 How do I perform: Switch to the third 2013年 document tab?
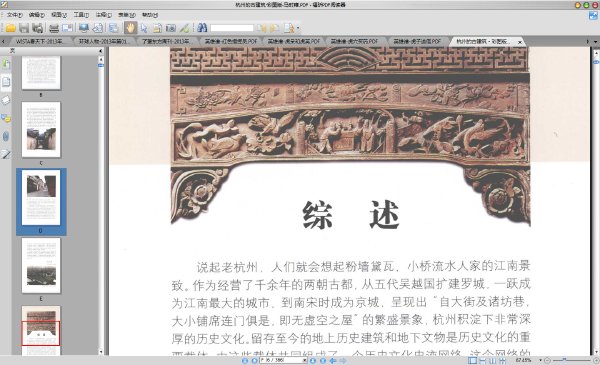165,41
